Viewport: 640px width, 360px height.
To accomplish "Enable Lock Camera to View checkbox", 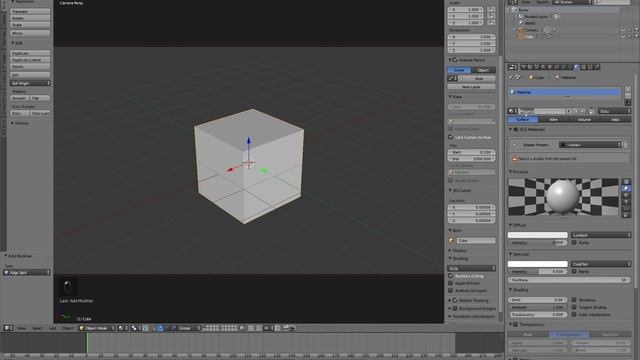I will pos(451,137).
